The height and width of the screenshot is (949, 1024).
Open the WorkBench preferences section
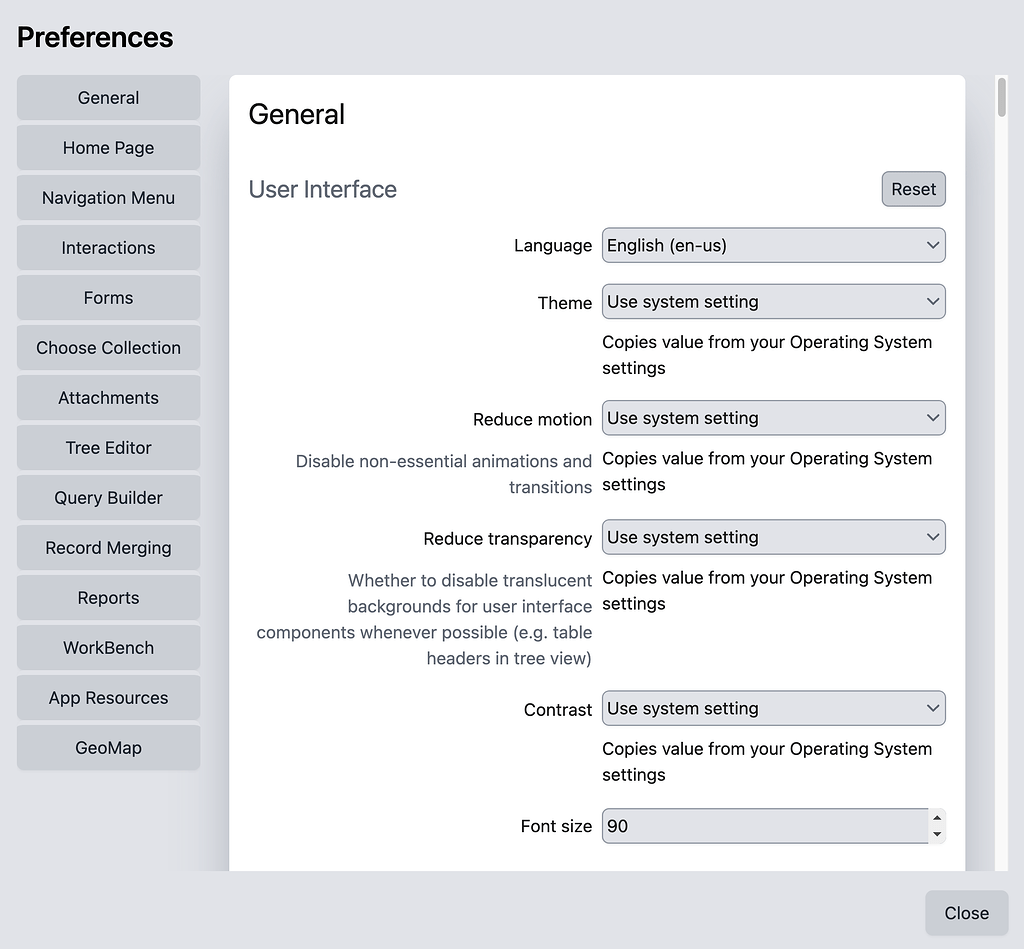(108, 648)
